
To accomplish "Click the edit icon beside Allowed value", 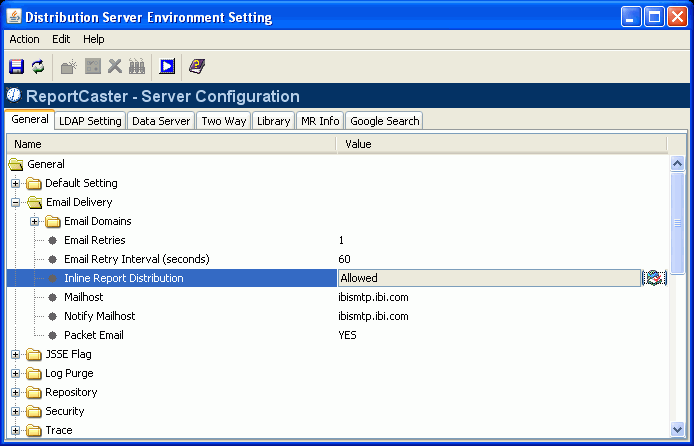I will tap(654, 278).
